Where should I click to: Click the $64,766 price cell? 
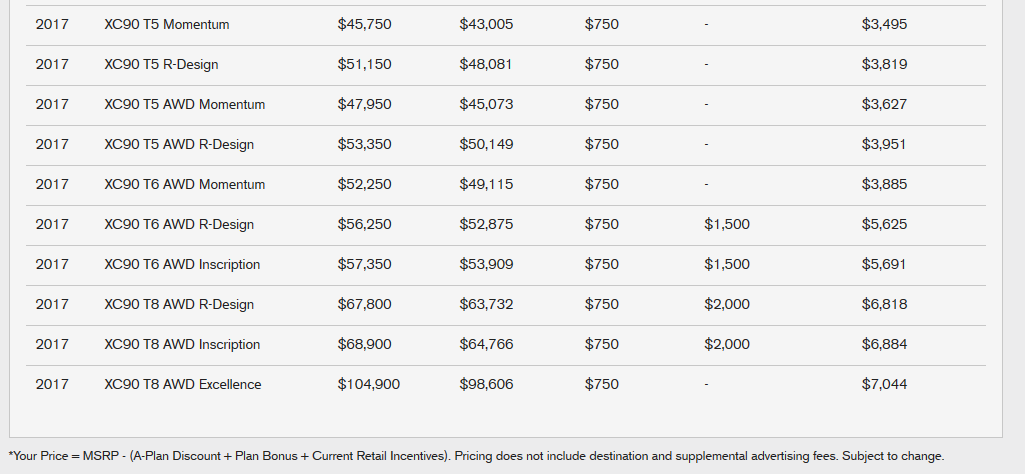point(486,344)
